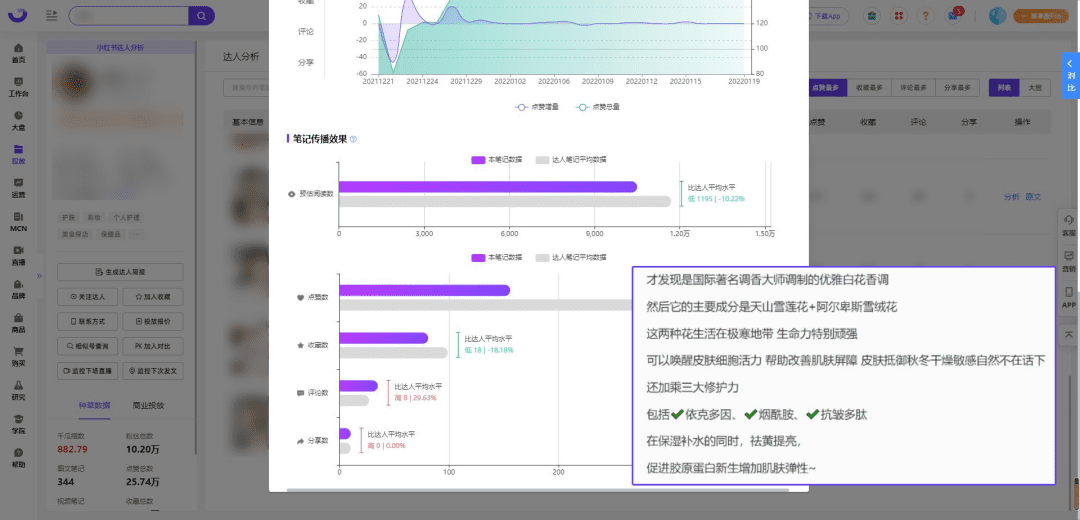
Task: Toggle 点赞增量 legend series in line chart
Action: tap(537, 106)
